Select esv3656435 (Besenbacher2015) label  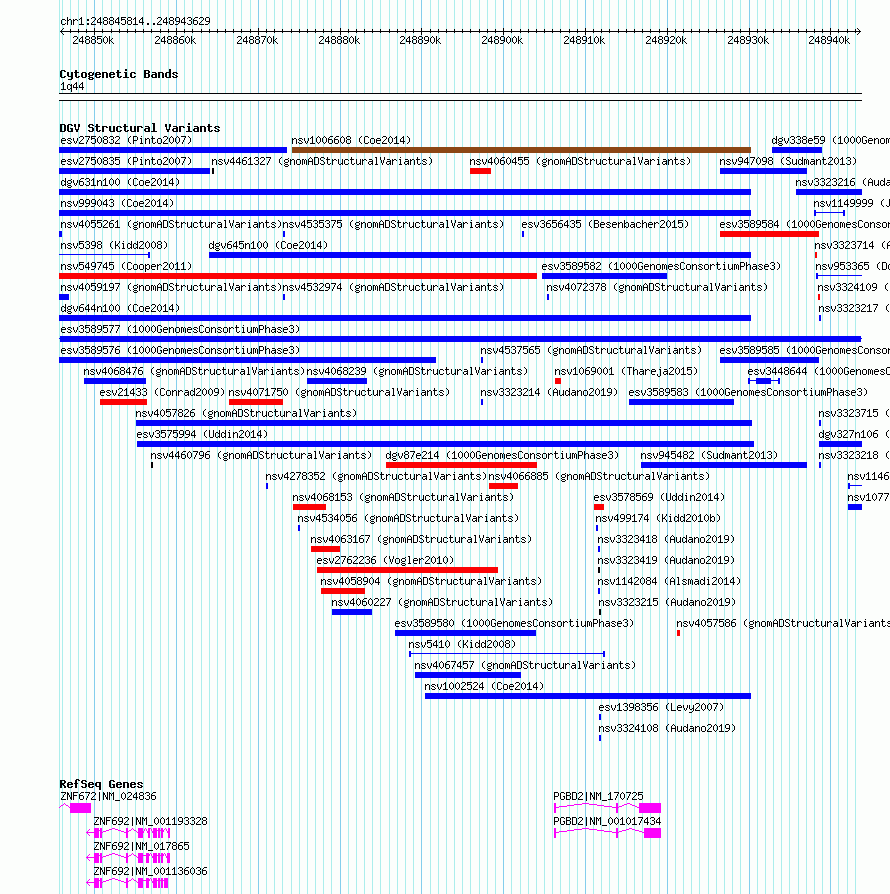tap(605, 225)
